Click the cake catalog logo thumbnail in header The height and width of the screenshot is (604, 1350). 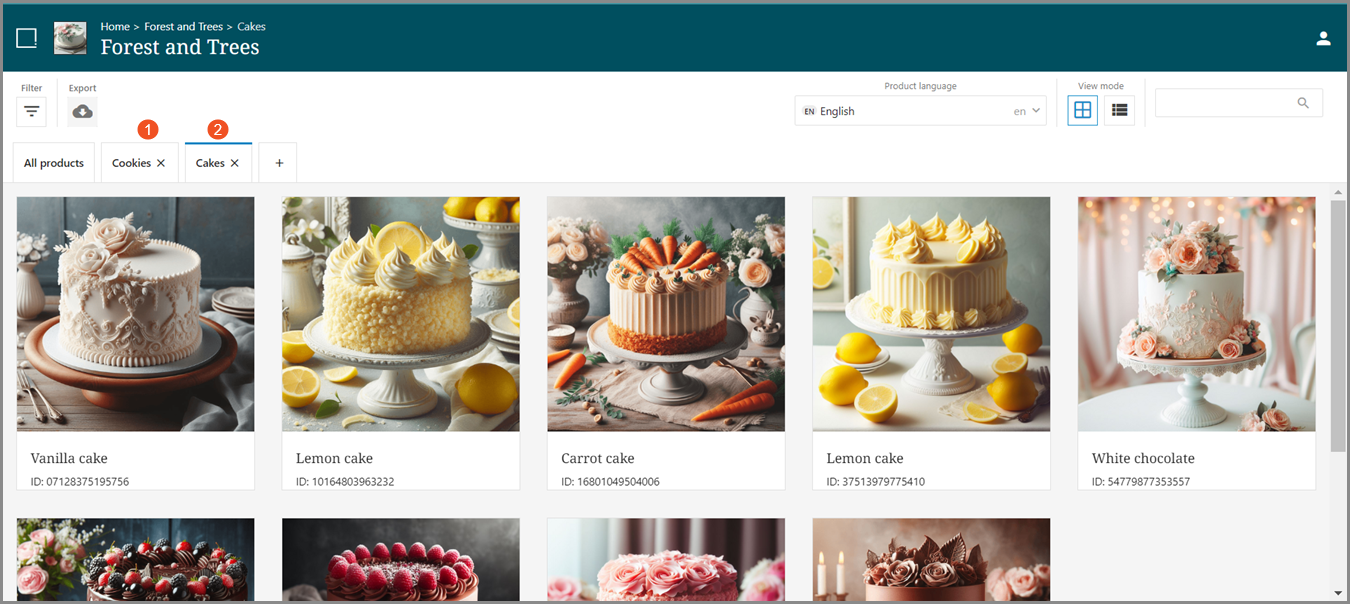[70, 38]
